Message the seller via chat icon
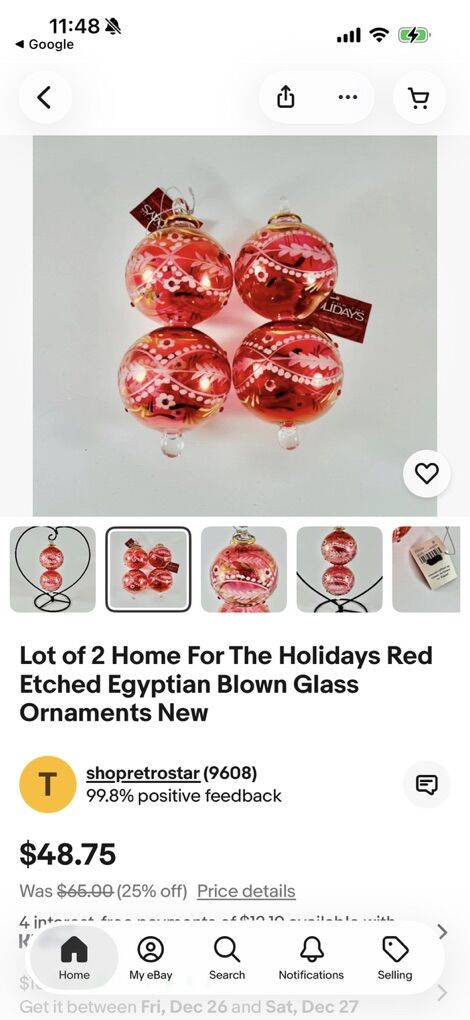Image resolution: width=470 pixels, height=1020 pixels. point(426,785)
